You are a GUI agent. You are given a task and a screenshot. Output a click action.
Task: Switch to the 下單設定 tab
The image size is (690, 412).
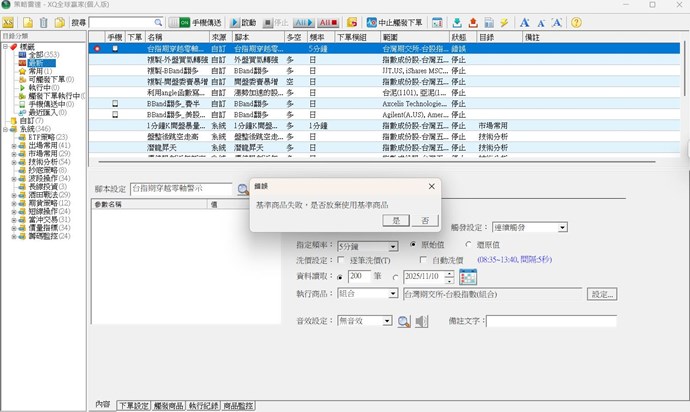tap(131, 405)
